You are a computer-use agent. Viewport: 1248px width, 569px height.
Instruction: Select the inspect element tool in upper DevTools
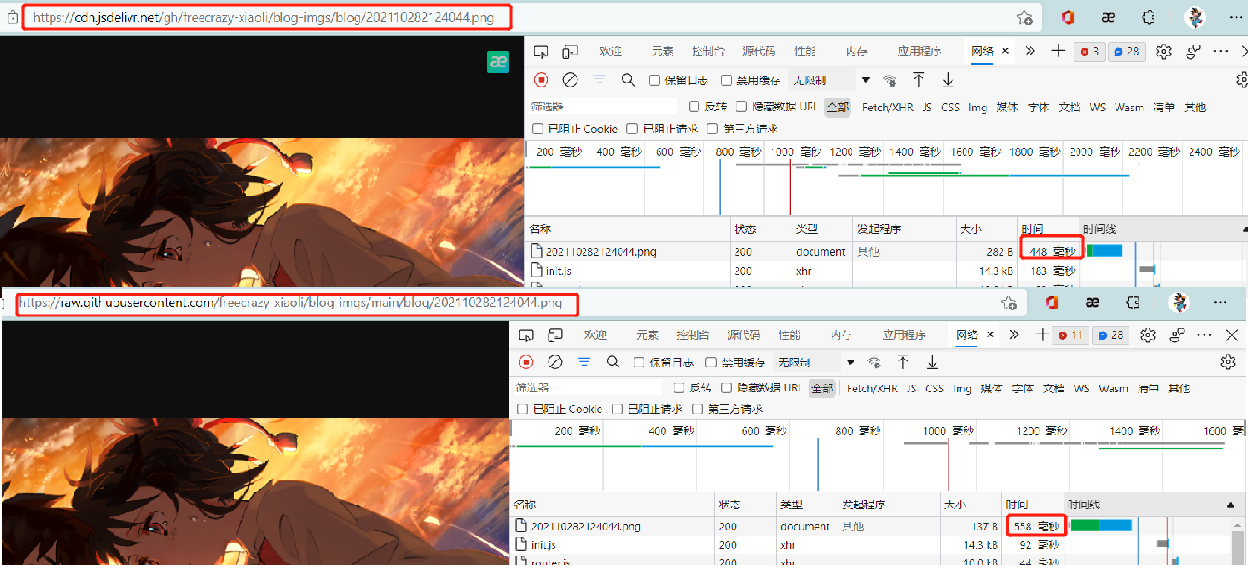coord(540,51)
